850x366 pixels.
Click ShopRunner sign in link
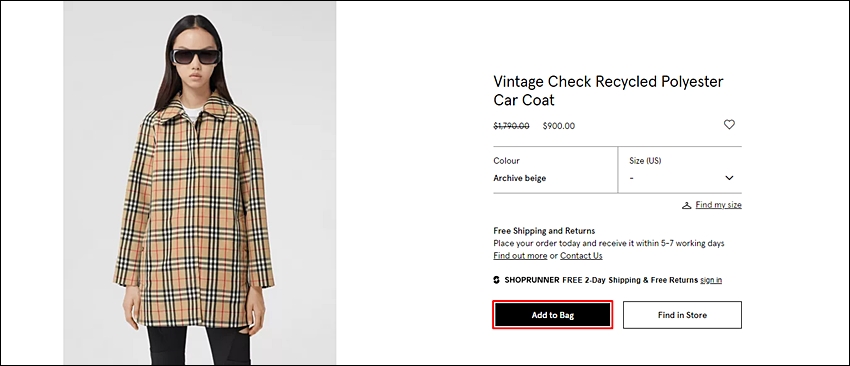711,280
